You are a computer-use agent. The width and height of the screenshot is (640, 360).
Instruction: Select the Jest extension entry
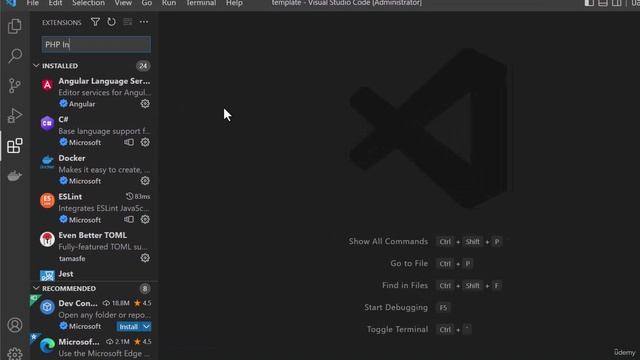pos(95,275)
